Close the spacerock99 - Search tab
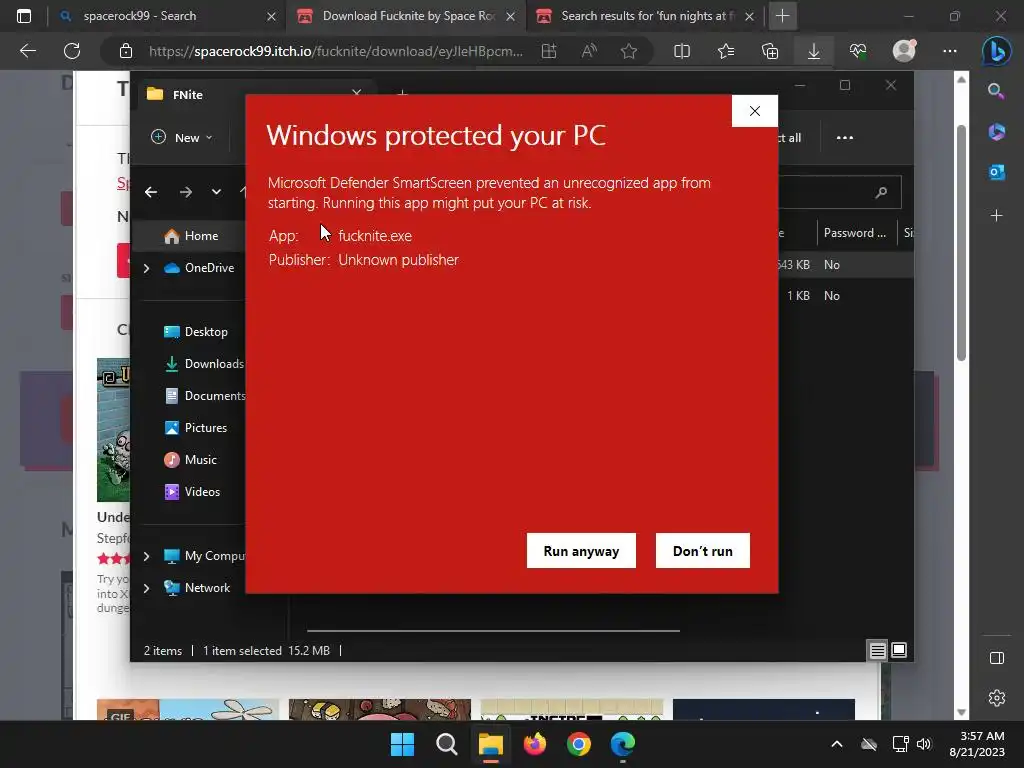Image resolution: width=1024 pixels, height=768 pixels. point(271,16)
